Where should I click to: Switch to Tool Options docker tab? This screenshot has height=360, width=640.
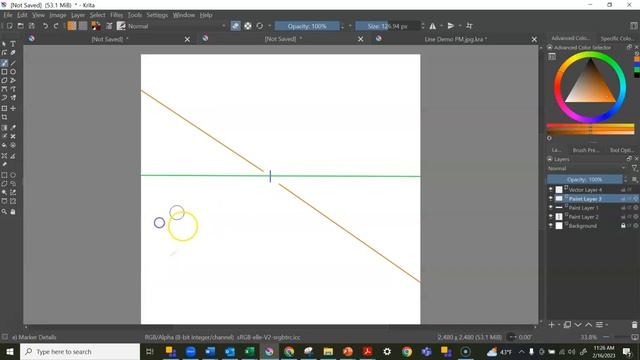coord(621,150)
